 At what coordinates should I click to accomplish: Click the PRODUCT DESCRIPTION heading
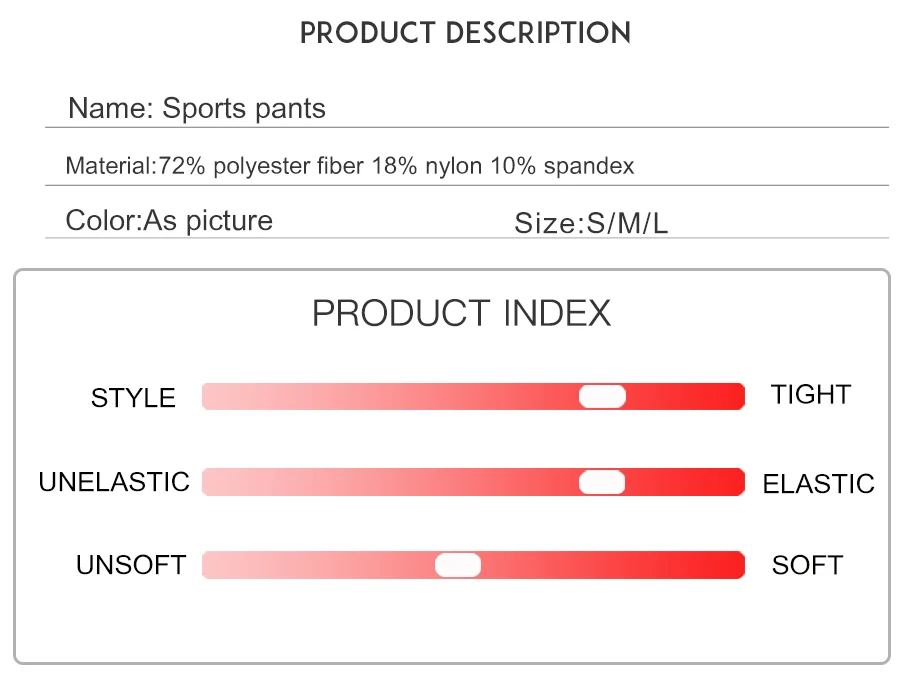coord(465,33)
